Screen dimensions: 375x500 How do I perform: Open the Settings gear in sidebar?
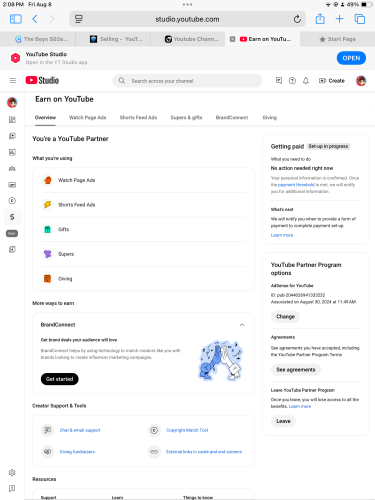[x=12, y=473]
